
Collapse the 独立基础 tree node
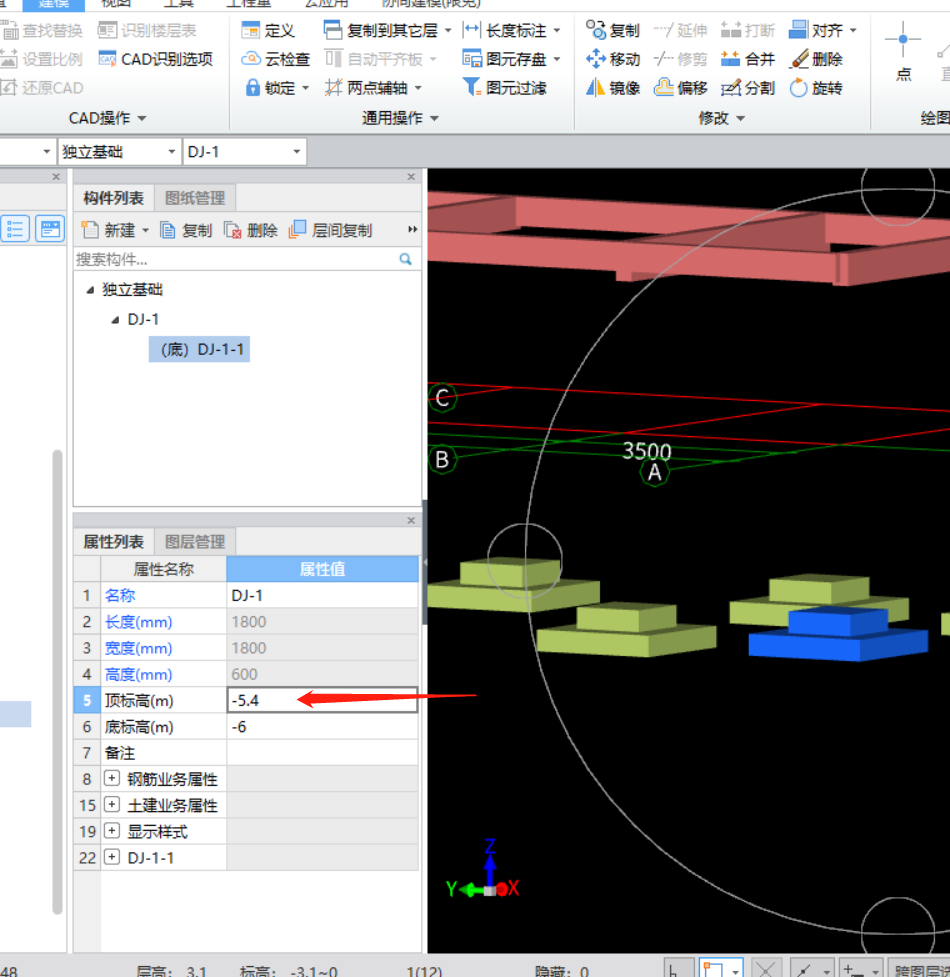(90, 290)
